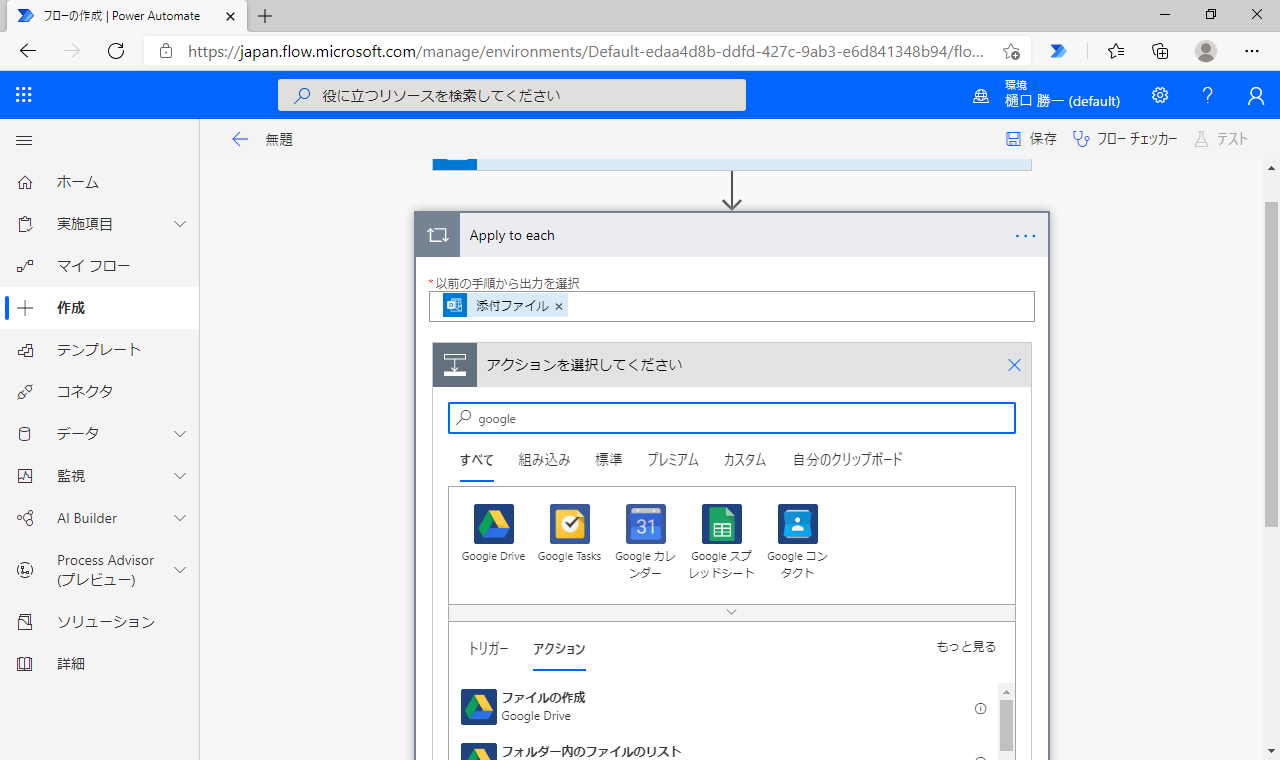Add this page to favorites
The width and height of the screenshot is (1280, 760).
click(x=1011, y=51)
